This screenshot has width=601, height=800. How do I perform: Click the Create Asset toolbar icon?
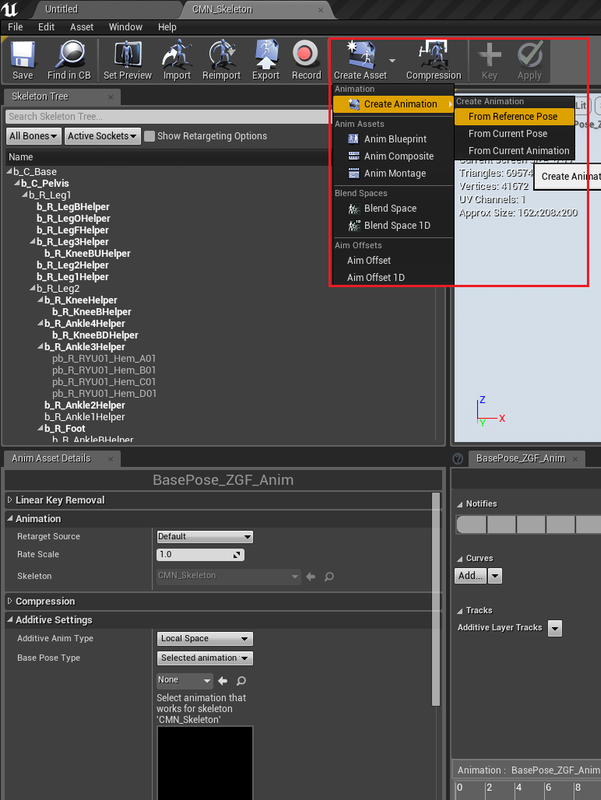(361, 55)
